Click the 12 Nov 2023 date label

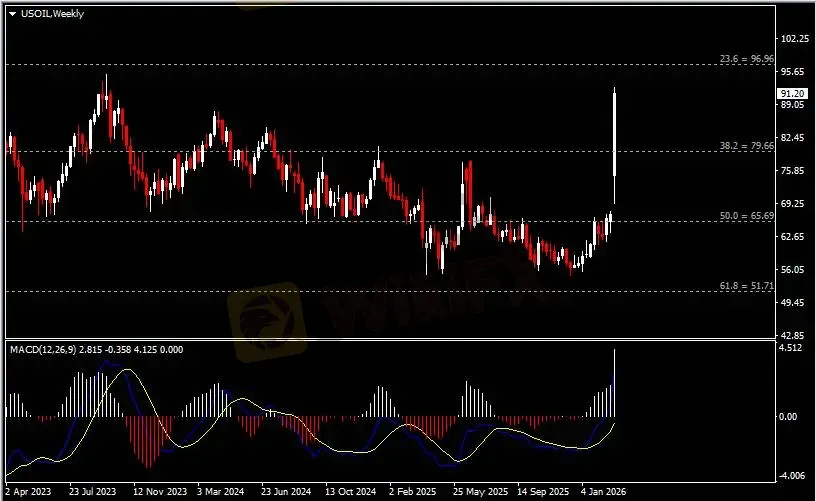[160, 492]
